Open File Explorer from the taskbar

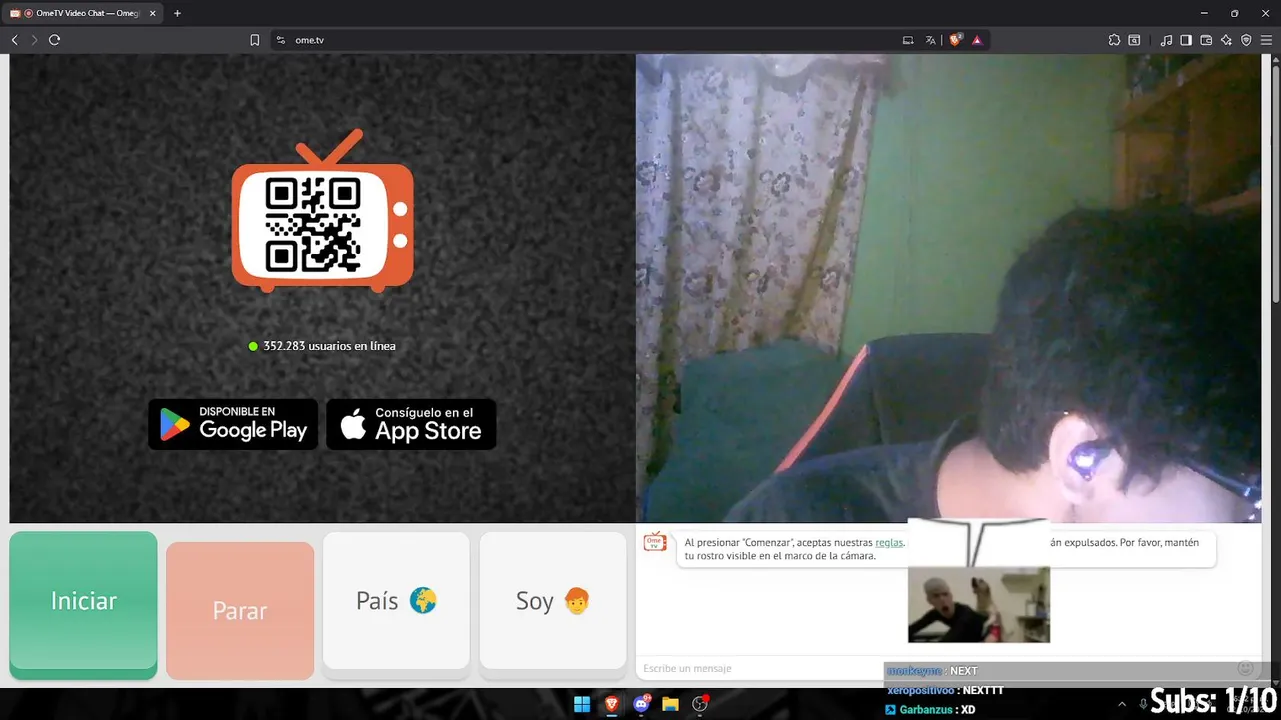tap(670, 704)
